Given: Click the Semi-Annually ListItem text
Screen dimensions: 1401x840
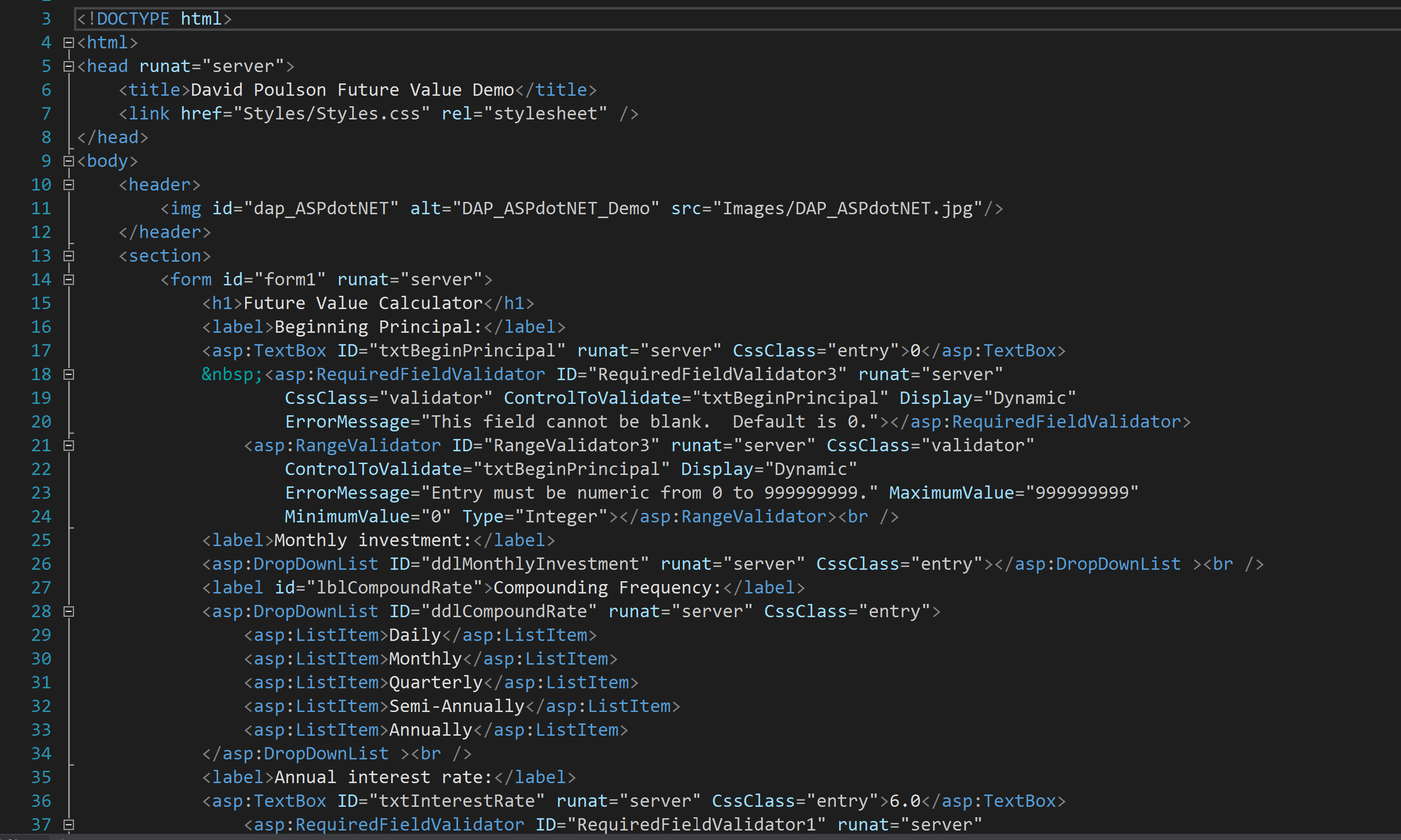Looking at the screenshot, I should (x=456, y=706).
